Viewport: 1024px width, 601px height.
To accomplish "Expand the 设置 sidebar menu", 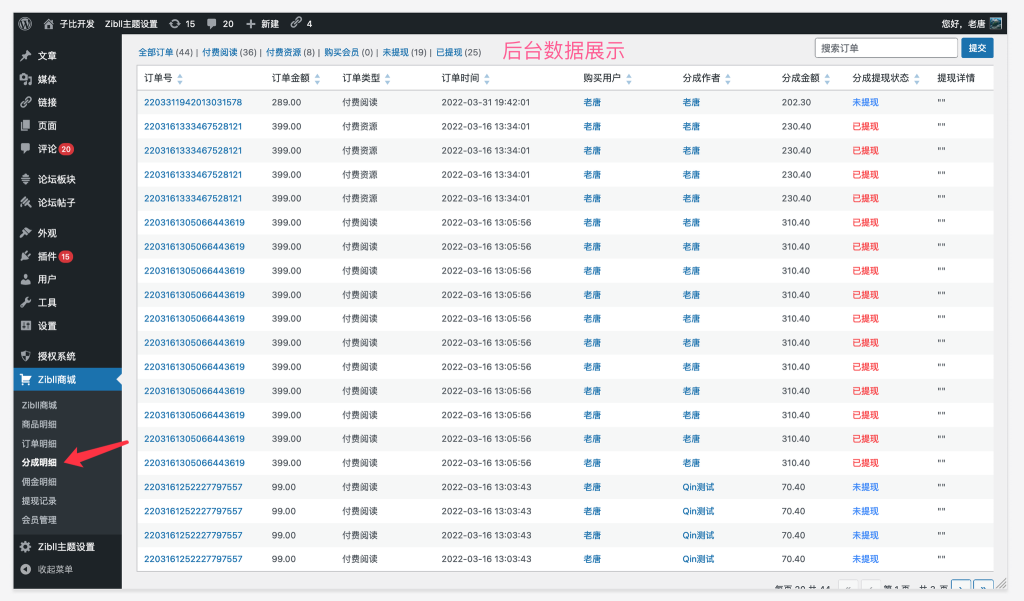I will (41, 325).
